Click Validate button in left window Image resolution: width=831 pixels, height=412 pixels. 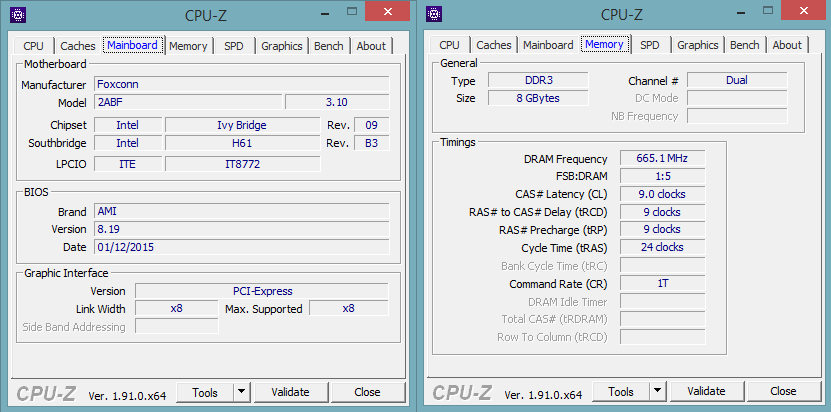[x=290, y=392]
